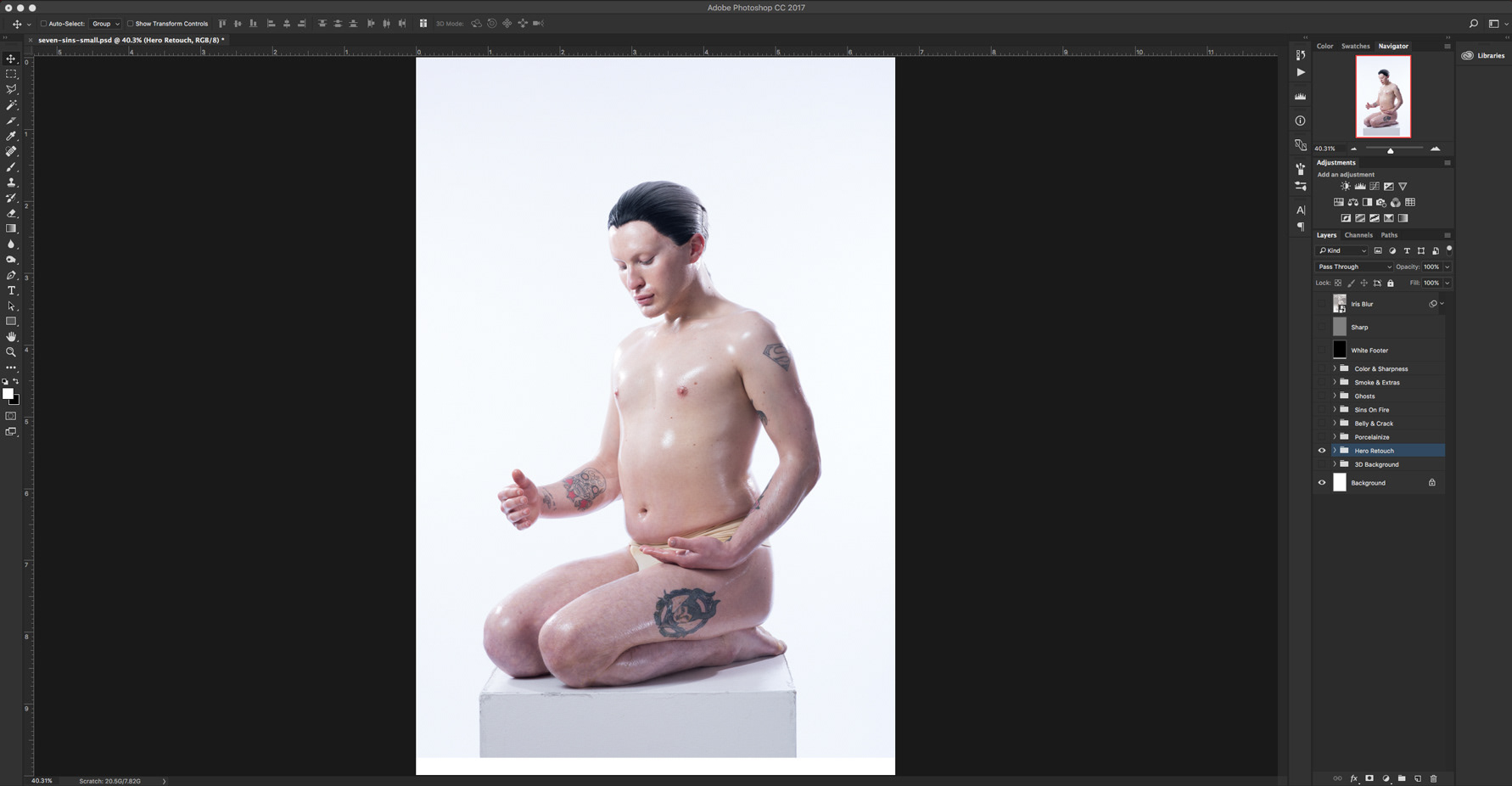Add a Curves adjustment
1512x786 pixels.
1375,187
